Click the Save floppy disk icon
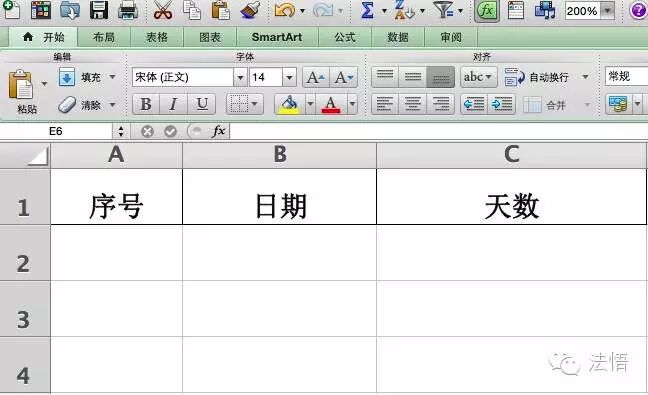 tap(99, 10)
